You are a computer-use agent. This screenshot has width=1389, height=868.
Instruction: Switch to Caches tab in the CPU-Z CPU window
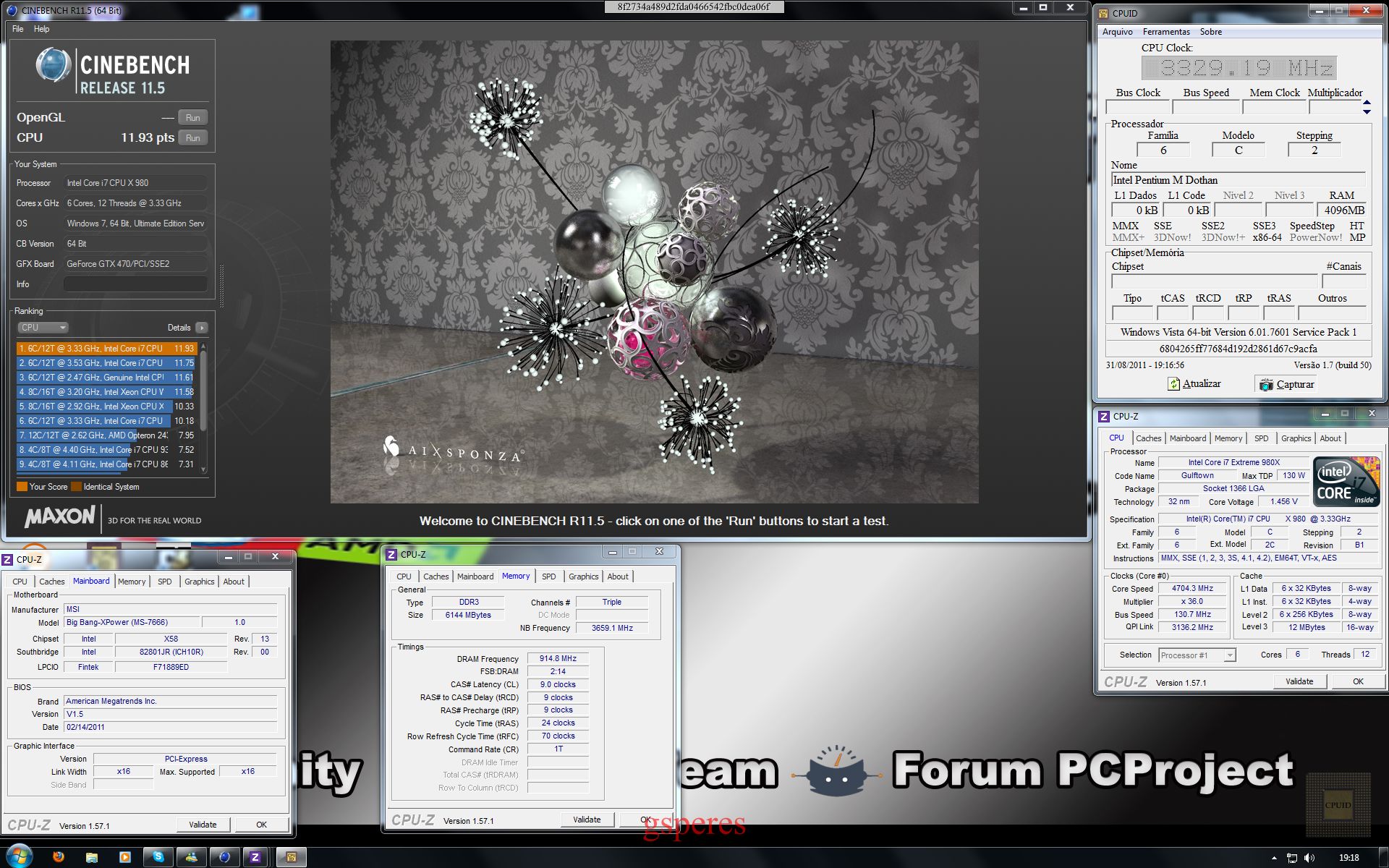point(1148,438)
